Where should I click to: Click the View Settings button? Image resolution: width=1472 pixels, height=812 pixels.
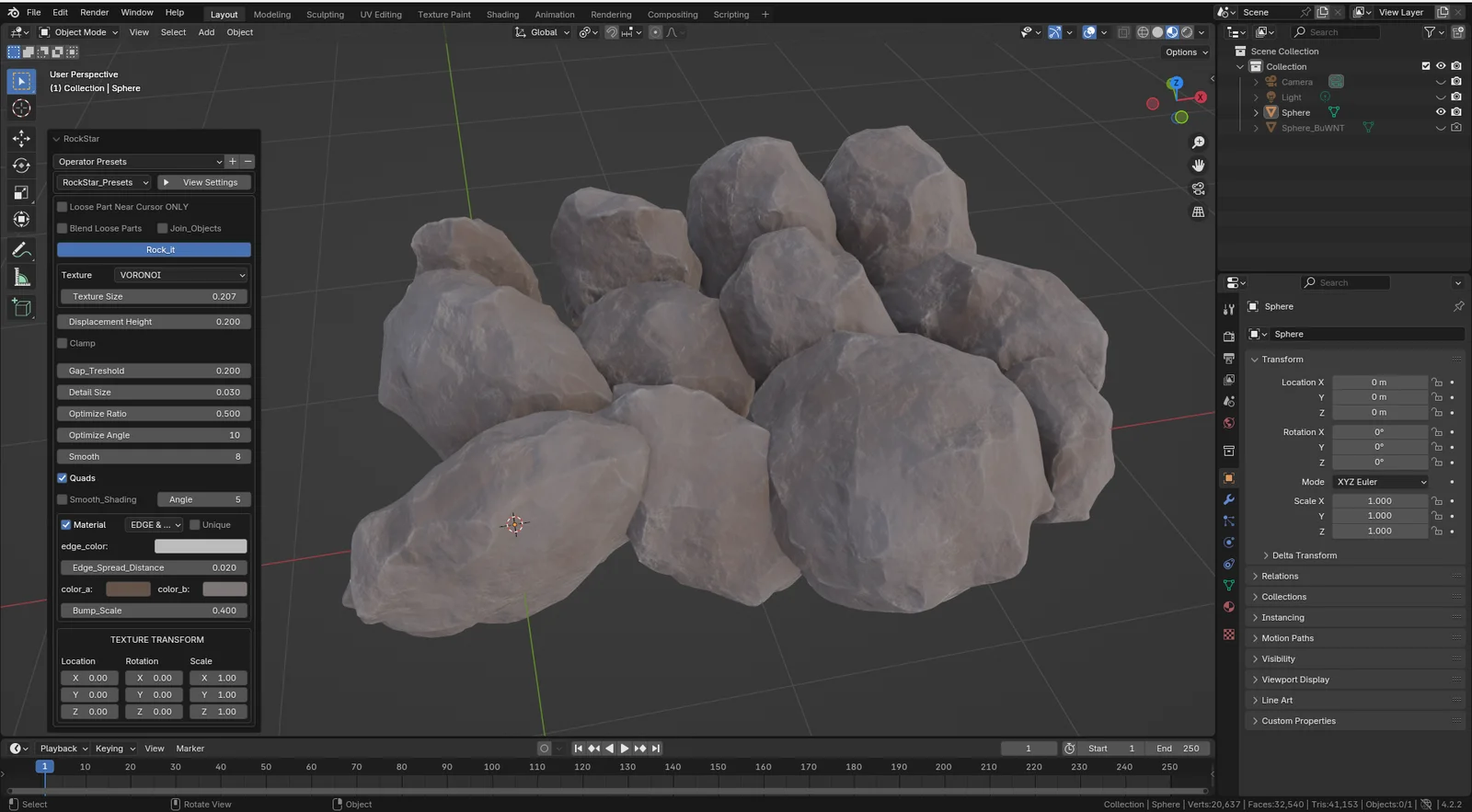[204, 182]
